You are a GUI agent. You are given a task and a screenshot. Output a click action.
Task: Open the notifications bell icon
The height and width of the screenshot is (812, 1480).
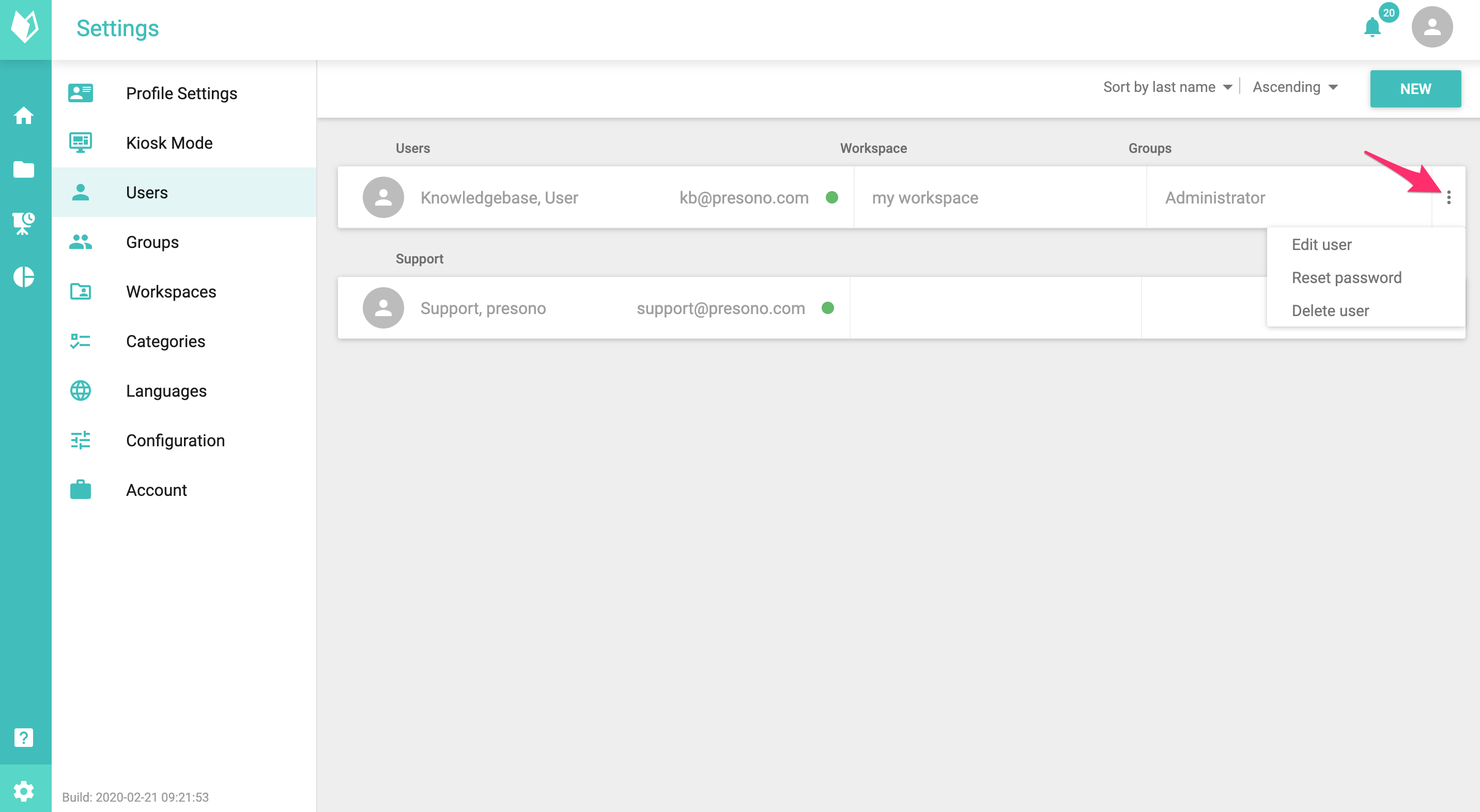point(1372,27)
